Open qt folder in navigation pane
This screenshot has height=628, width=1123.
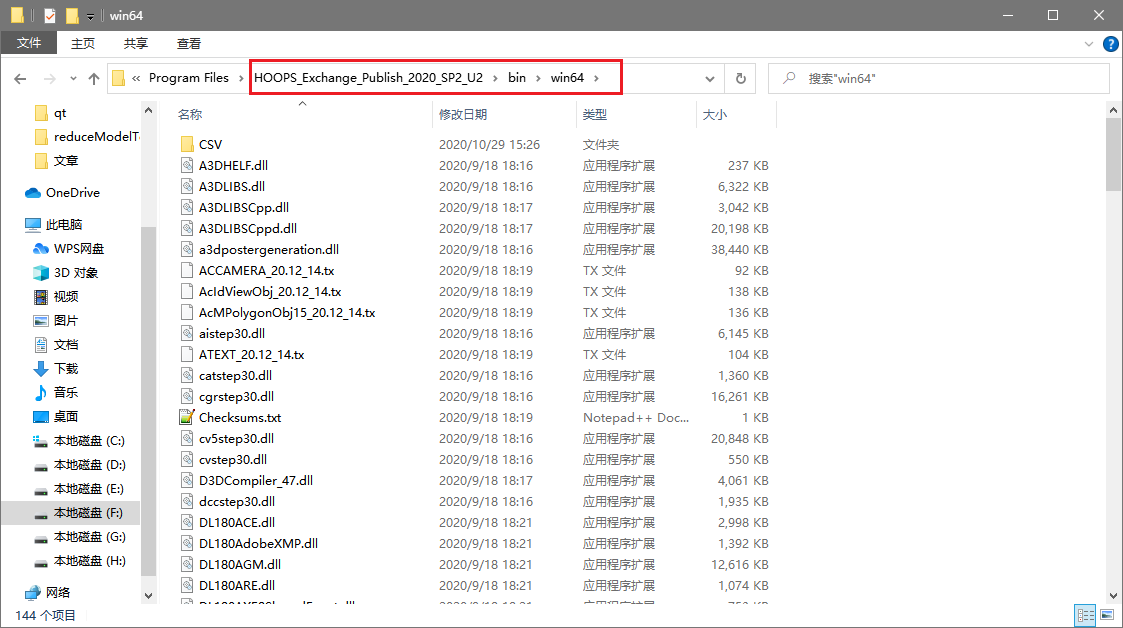pos(59,113)
